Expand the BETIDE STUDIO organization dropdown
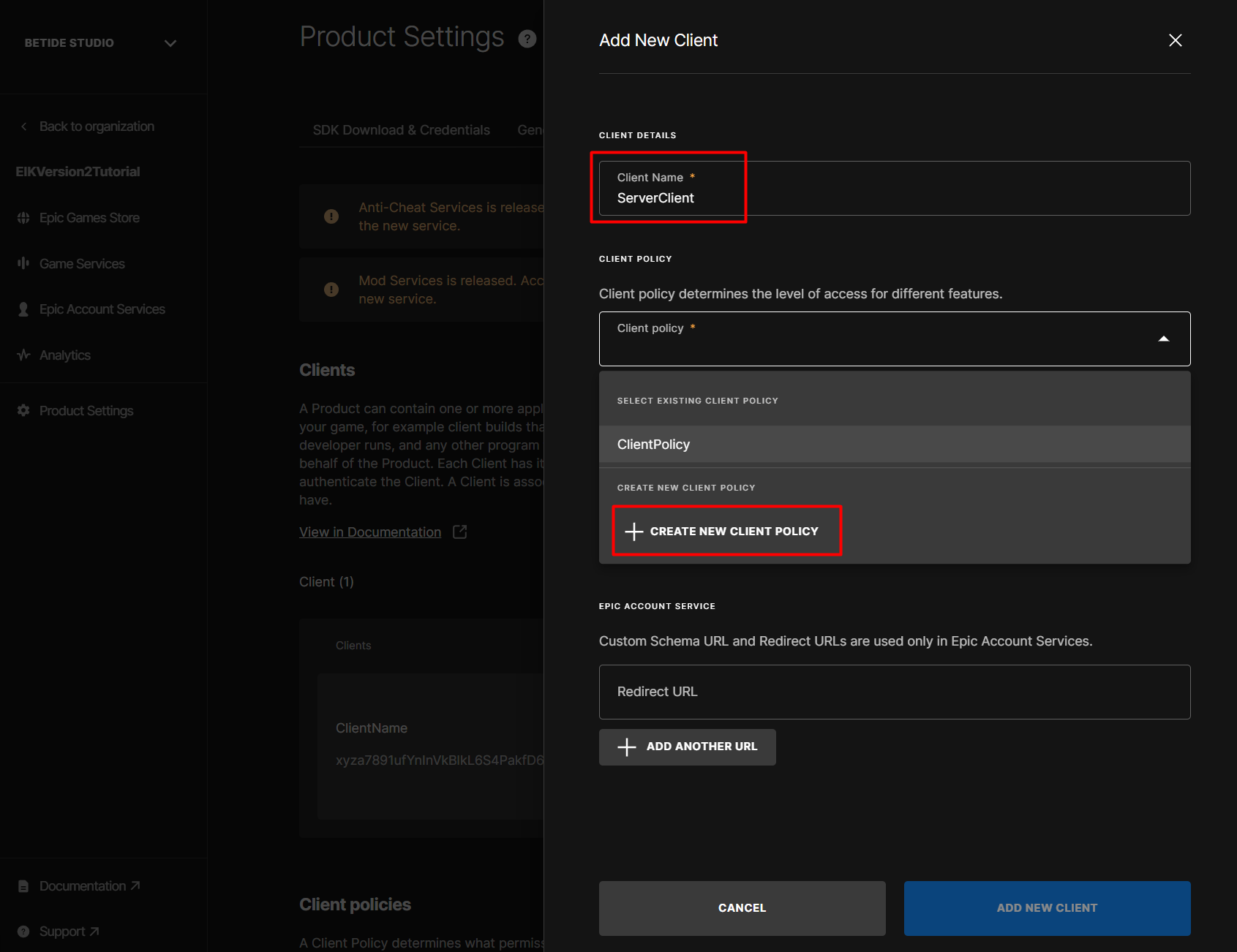 click(170, 43)
